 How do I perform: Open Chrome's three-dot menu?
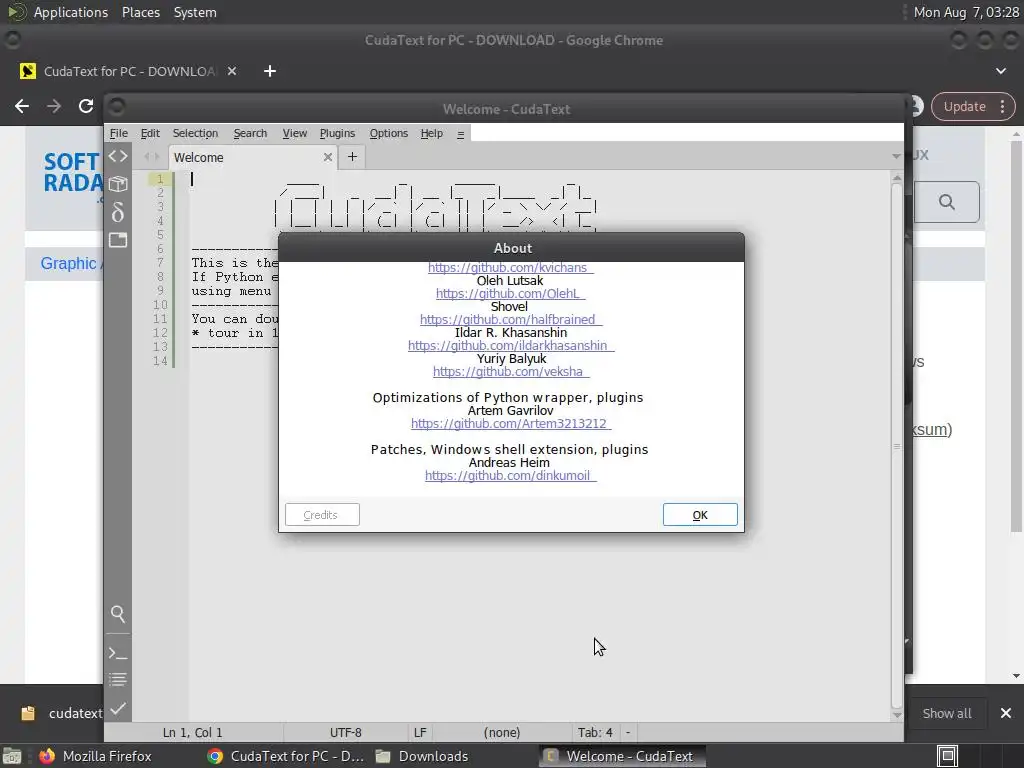click(x=1002, y=106)
